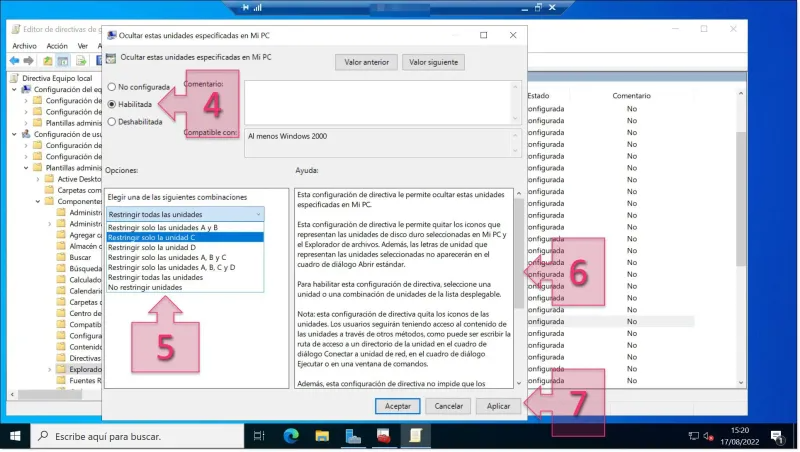Maximize the Ocultar estas unidades dialog
This screenshot has height=452, width=800.
point(484,35)
